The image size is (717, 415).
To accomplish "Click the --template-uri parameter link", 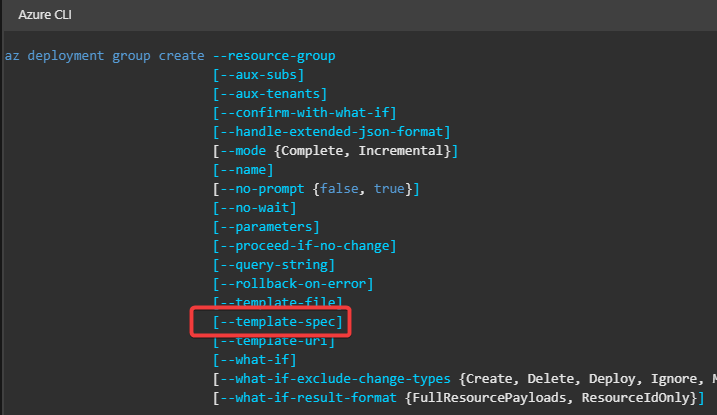I will 274,341.
